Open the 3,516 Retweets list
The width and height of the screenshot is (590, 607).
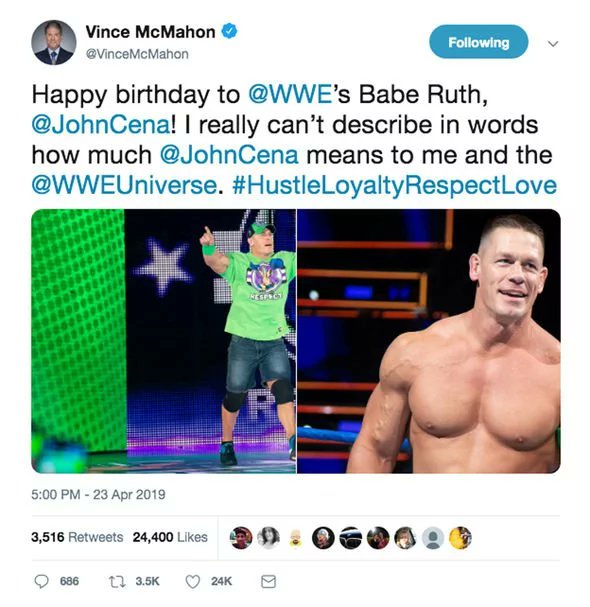pos(77,537)
